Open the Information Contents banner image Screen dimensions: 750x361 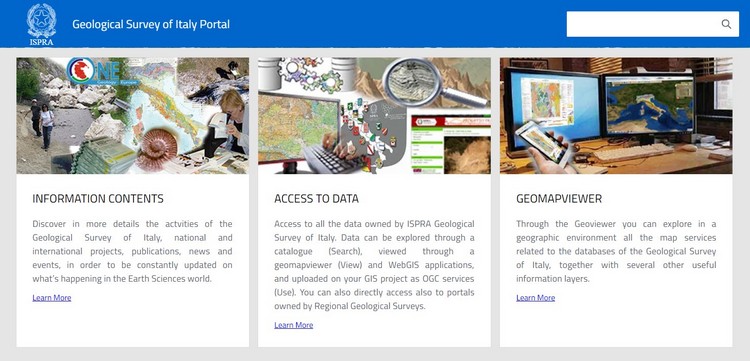[x=132, y=116]
